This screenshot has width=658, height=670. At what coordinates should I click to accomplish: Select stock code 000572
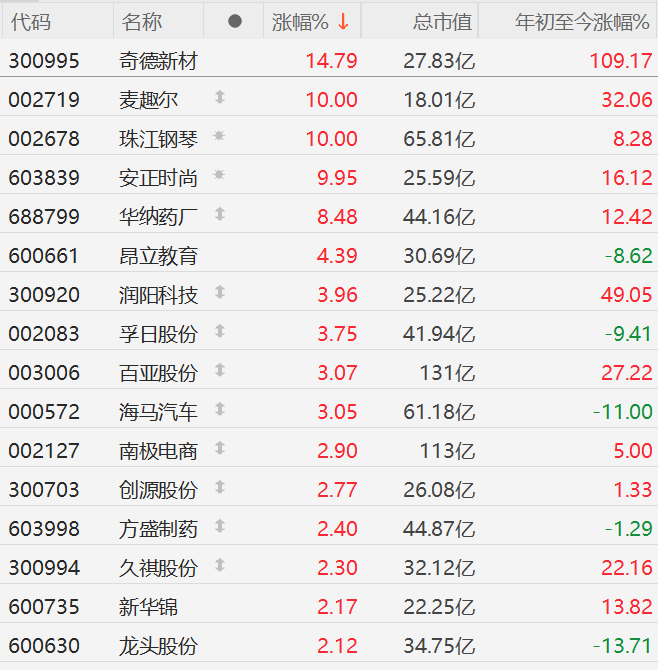tap(44, 412)
